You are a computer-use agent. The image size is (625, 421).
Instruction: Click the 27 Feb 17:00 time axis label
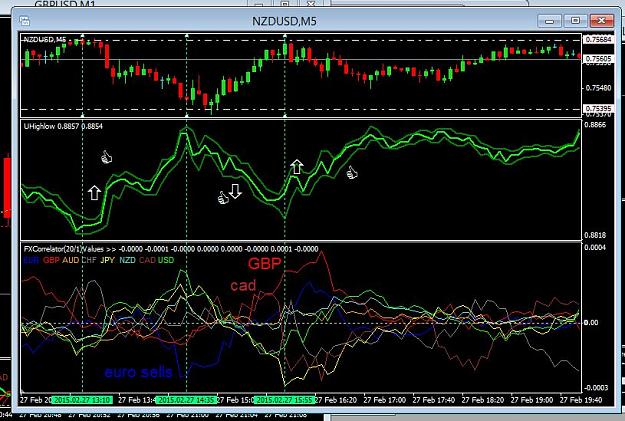(x=385, y=399)
